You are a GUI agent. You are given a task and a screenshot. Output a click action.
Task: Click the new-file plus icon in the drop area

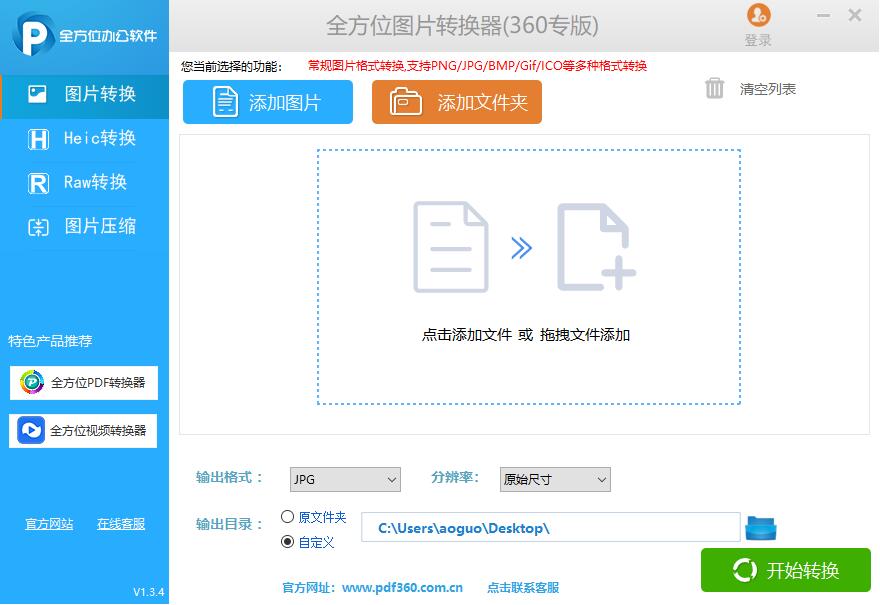[x=596, y=247]
